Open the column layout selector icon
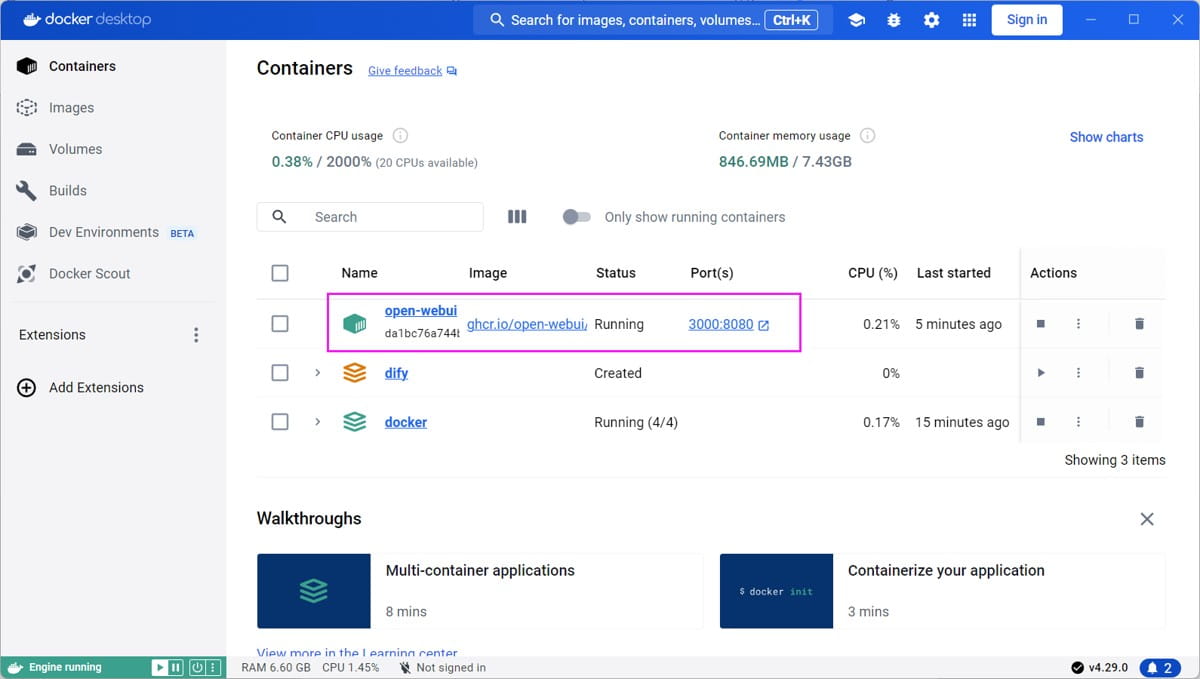Viewport: 1200px width, 679px height. tap(517, 217)
